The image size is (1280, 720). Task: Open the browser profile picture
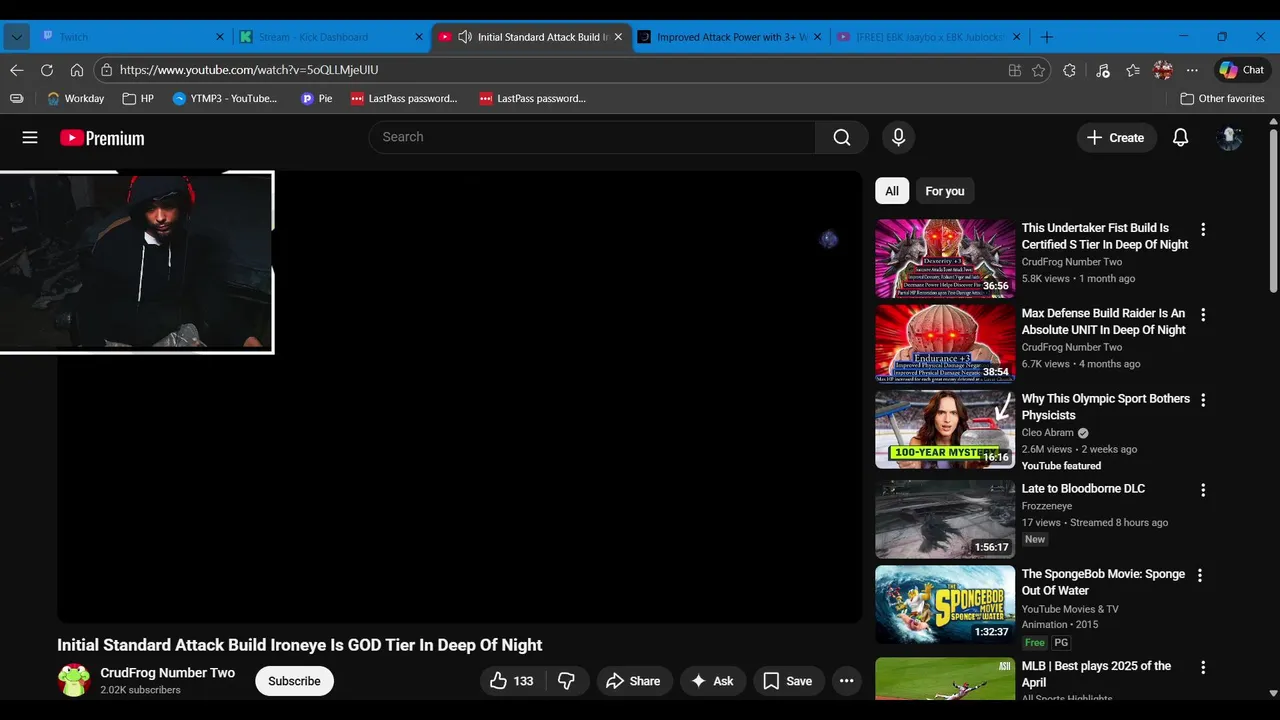point(1163,70)
